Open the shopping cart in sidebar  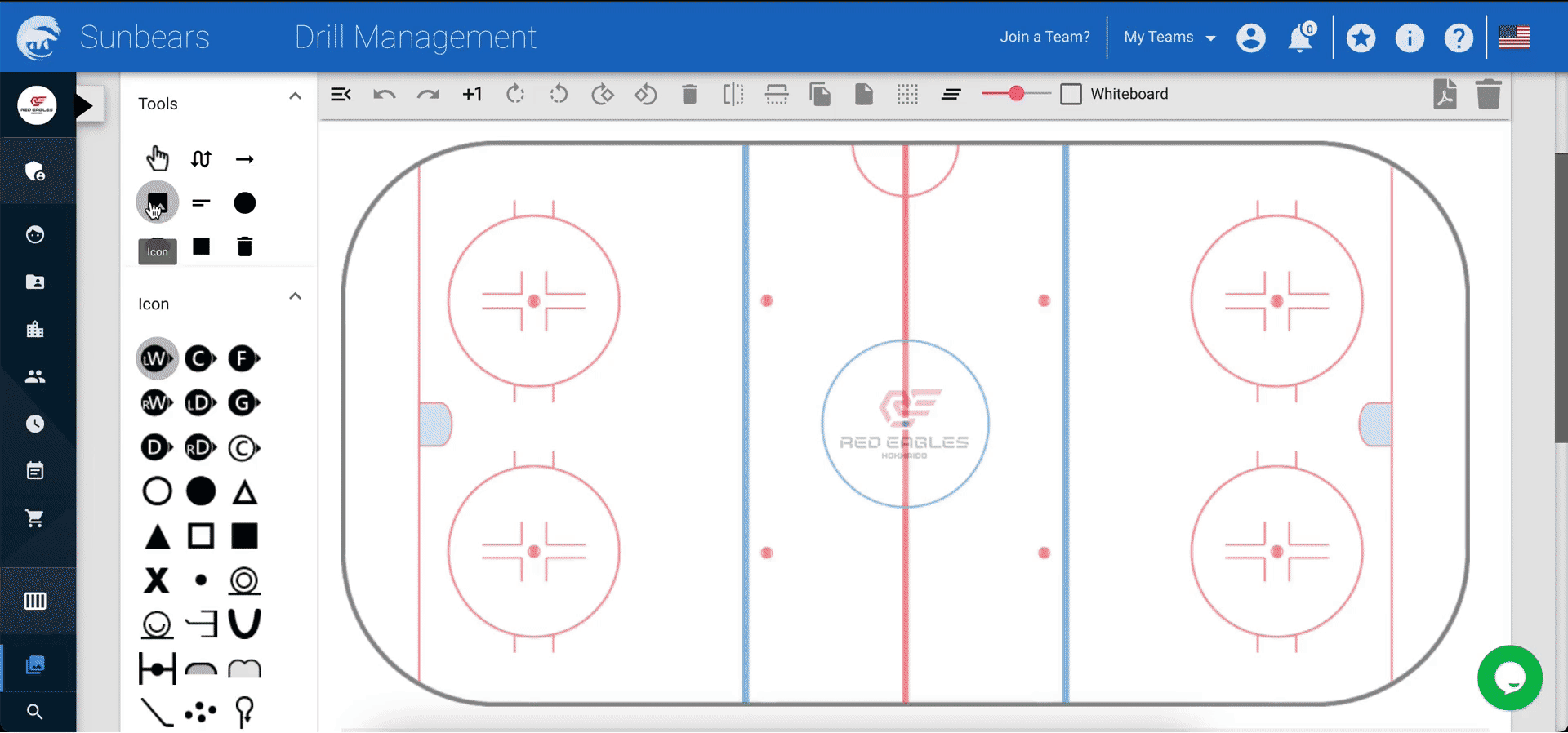(x=34, y=518)
